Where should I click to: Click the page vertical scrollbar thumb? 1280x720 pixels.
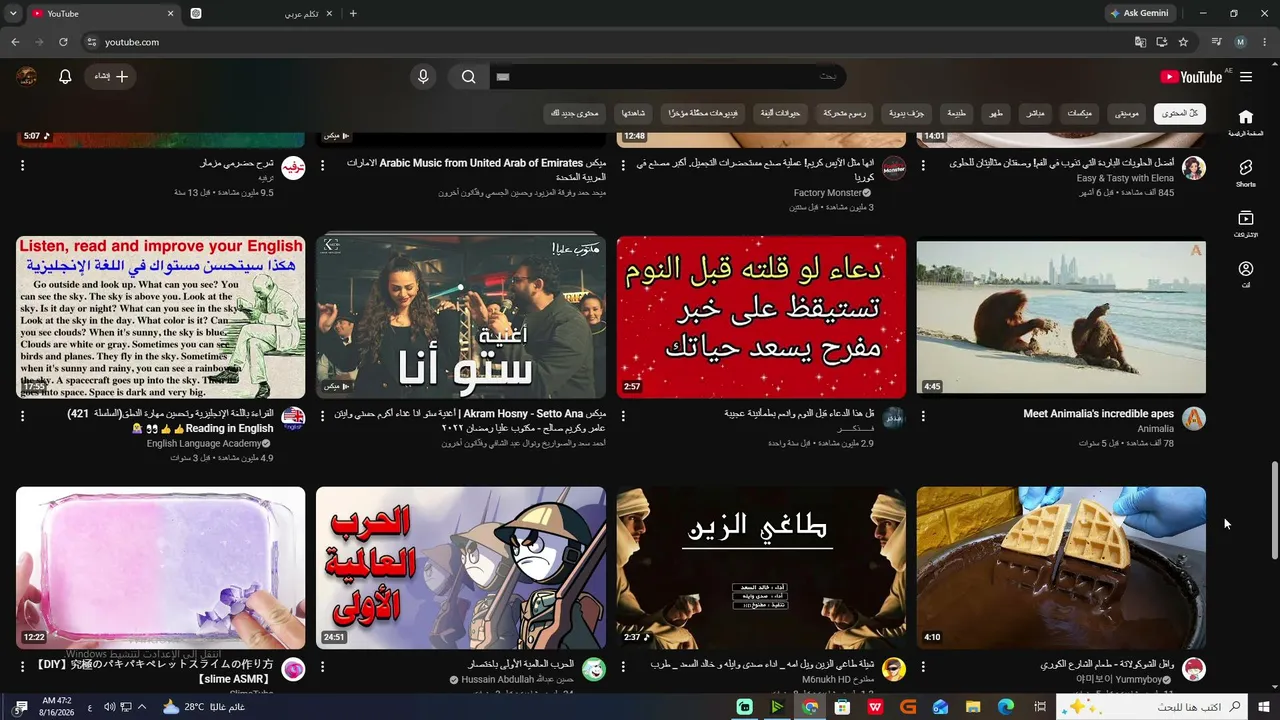point(1274,510)
